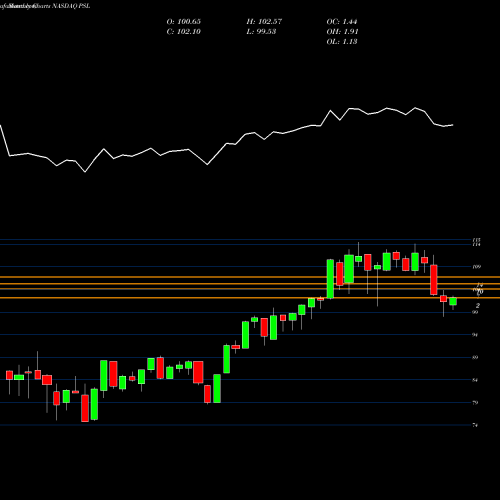Click the OL: 1.13 value
500x500 pixels.
pyautogui.click(x=342, y=42)
